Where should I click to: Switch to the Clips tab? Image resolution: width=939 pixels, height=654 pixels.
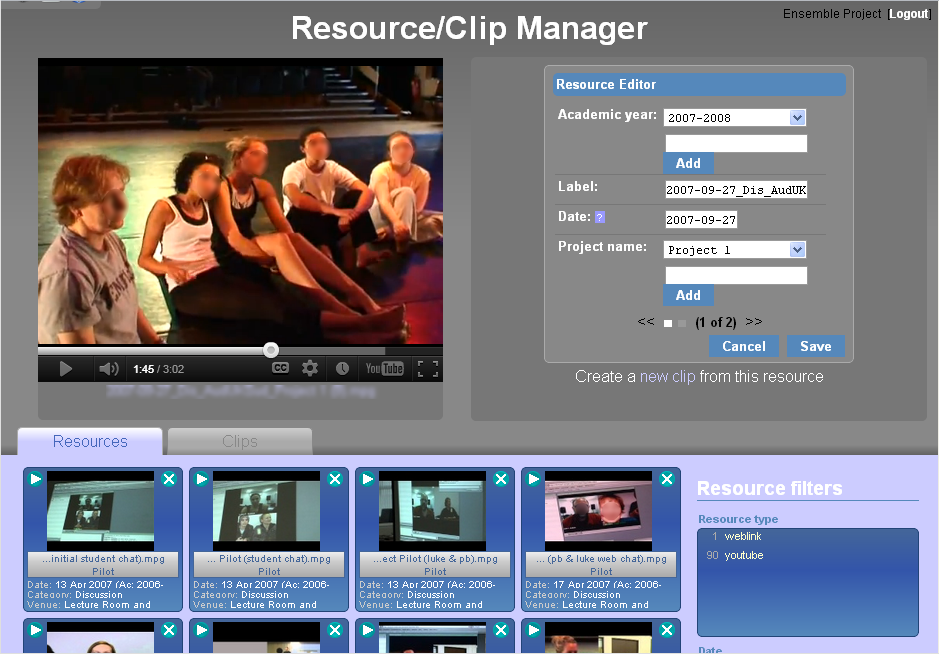(x=239, y=441)
